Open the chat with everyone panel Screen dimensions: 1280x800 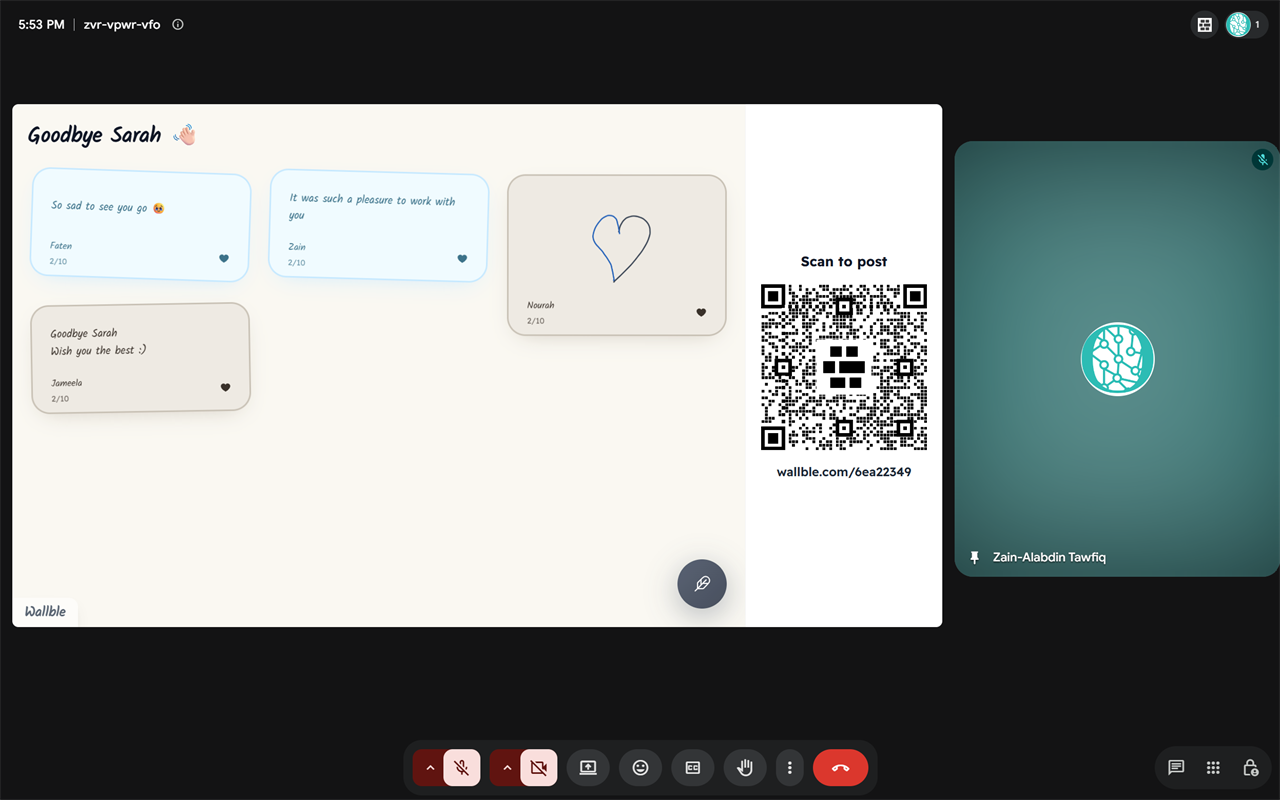(1176, 768)
